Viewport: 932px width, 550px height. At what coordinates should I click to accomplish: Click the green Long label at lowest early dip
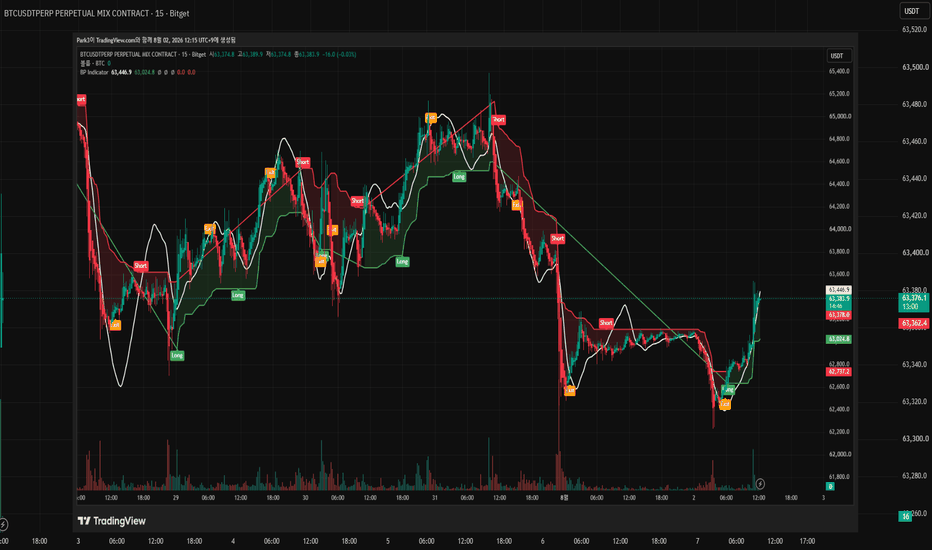[x=177, y=356]
